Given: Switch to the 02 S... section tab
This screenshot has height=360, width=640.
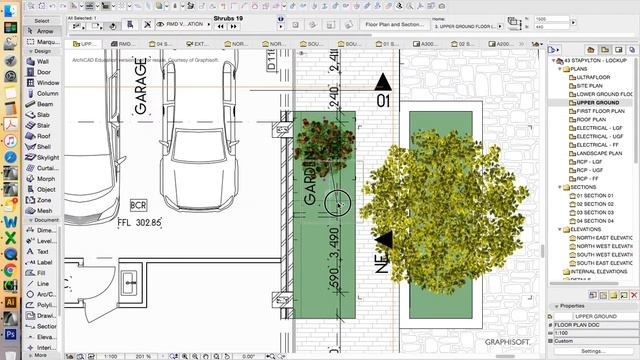Looking at the screenshot, I should coord(462,44).
